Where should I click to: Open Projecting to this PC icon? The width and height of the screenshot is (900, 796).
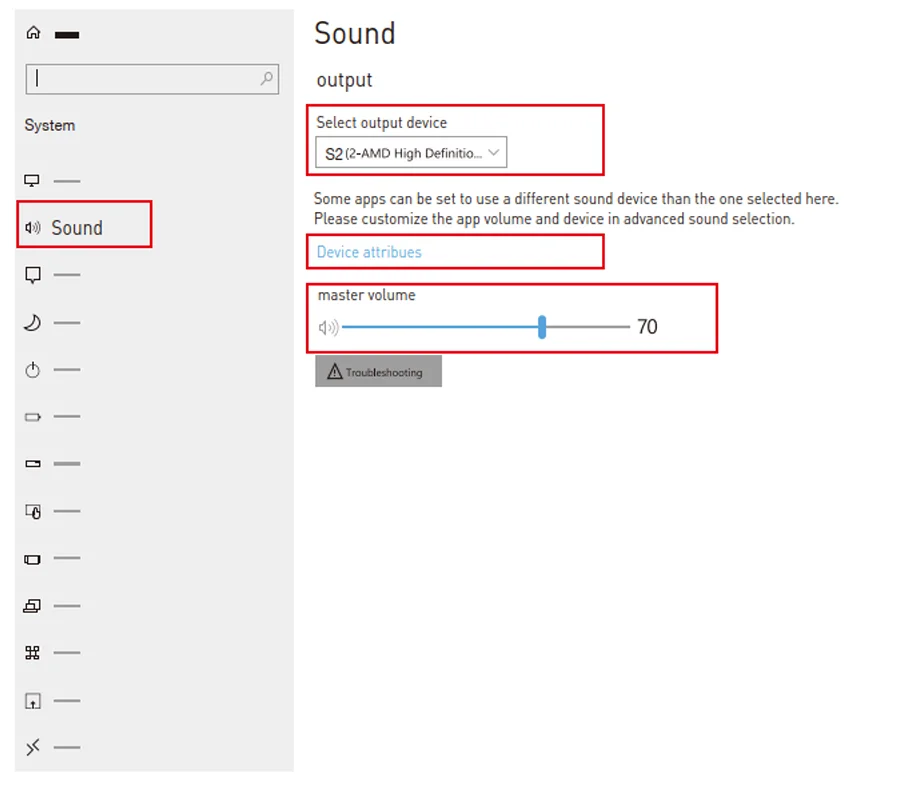tap(32, 606)
